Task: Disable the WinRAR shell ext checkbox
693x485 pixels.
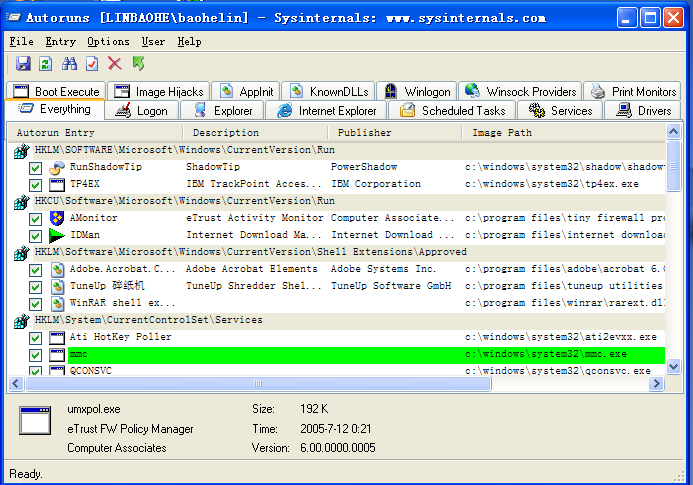Action: (x=36, y=304)
